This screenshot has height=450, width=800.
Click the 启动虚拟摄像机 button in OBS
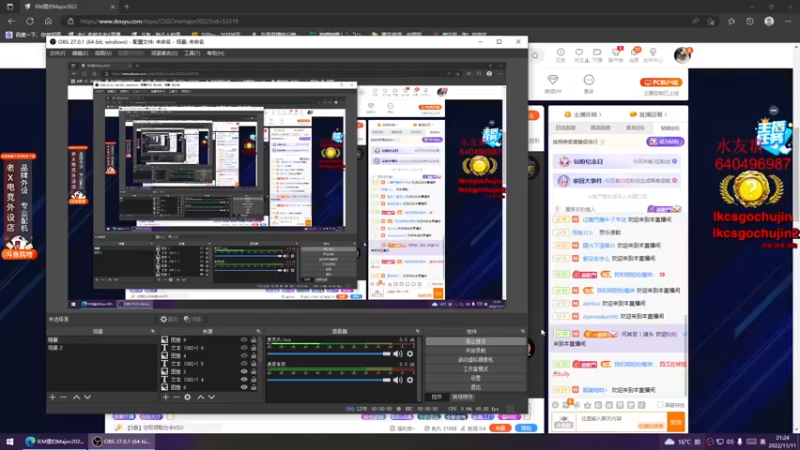[476, 360]
